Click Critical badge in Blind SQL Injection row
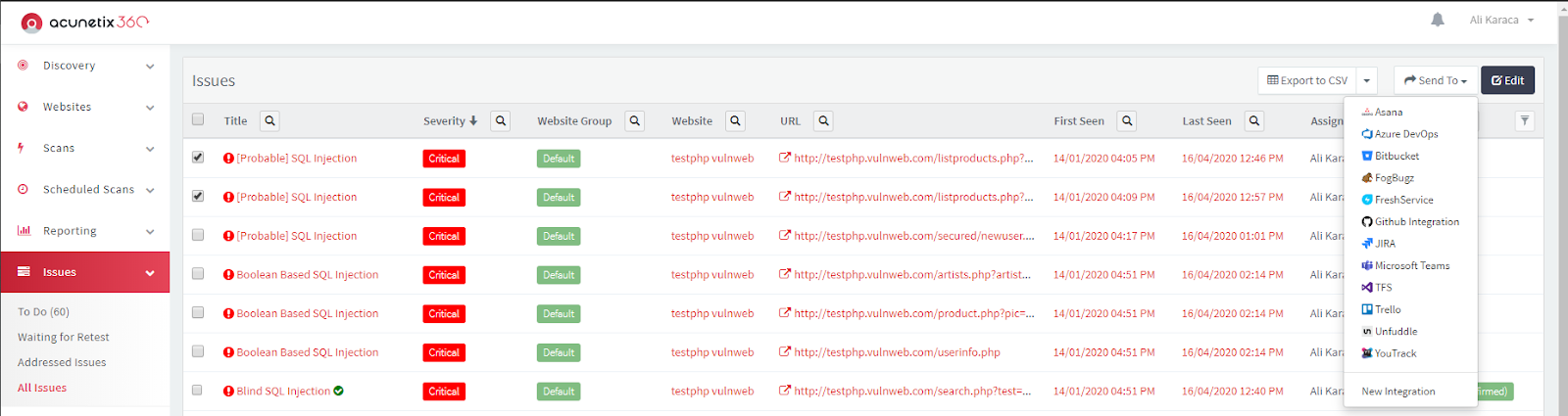Screen dimensions: 1568x416 pos(444,392)
